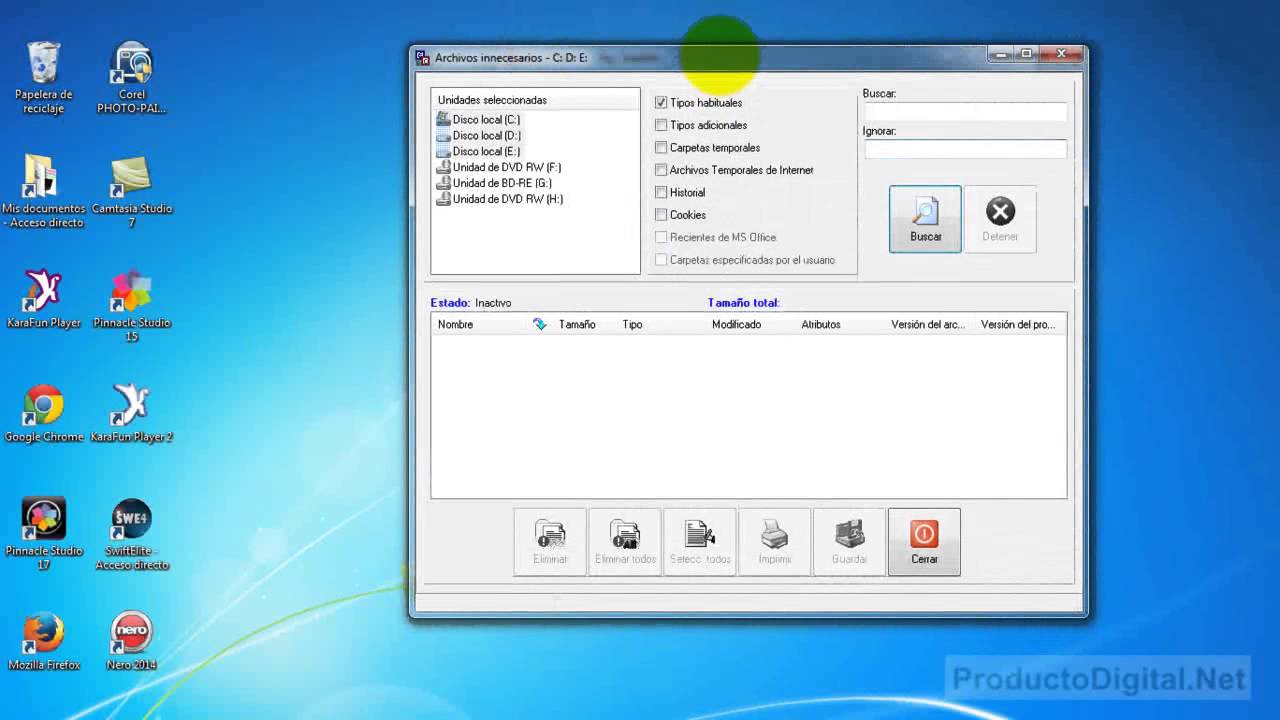Select Disco local (C:) drive
Screen dimensions: 1280x720
click(x=479, y=119)
